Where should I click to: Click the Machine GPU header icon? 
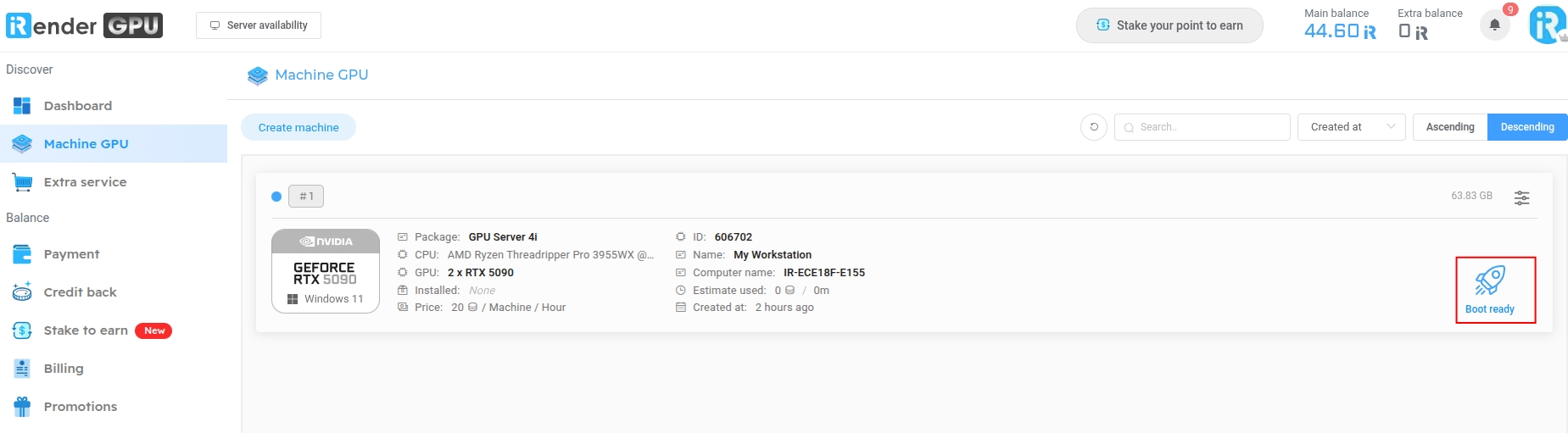point(257,75)
